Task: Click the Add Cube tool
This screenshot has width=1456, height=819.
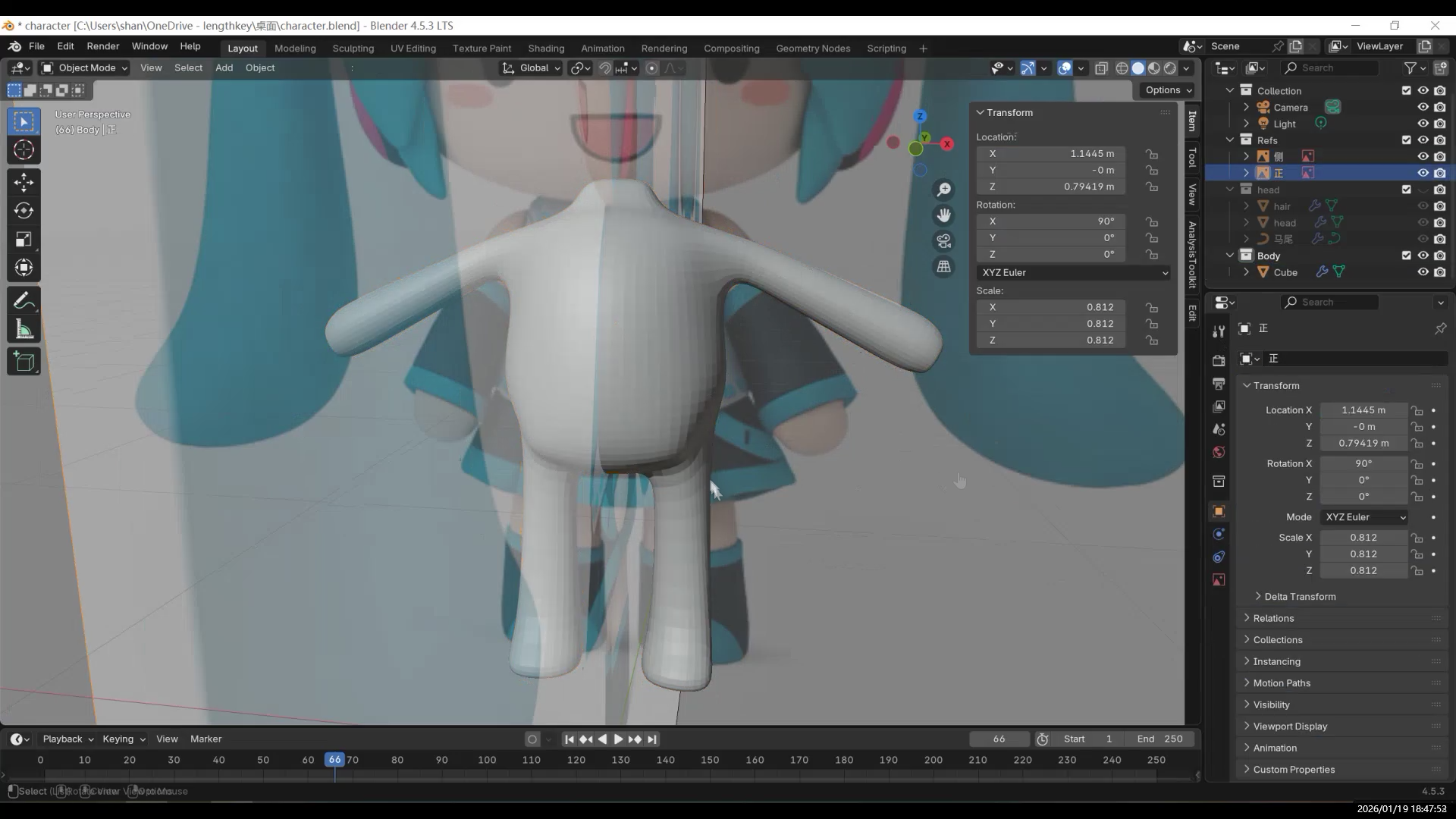Action: click(x=24, y=362)
